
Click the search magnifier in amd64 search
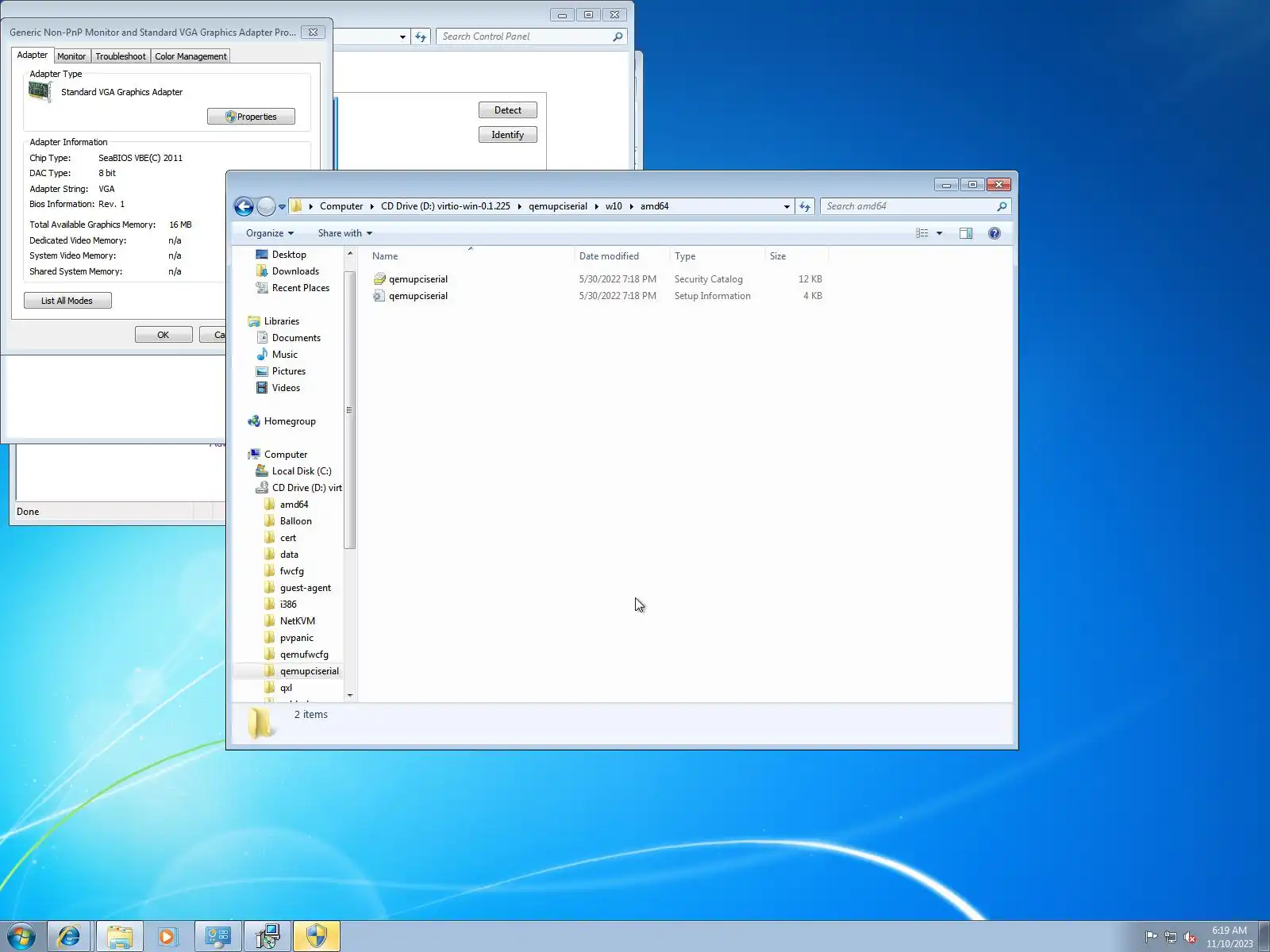coord(1002,206)
